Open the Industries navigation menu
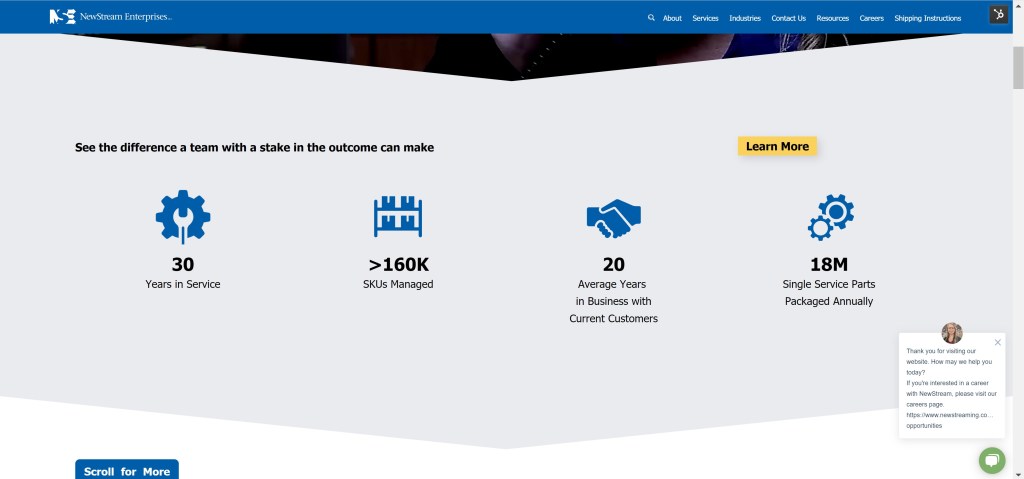The image size is (1024, 479). click(x=745, y=18)
